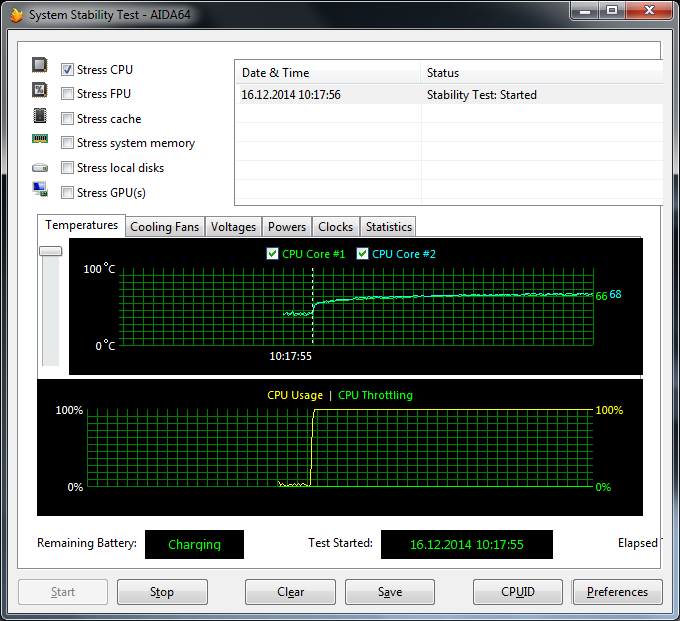Hide CPU Core #2 in temperature graph
The image size is (680, 621).
(362, 254)
